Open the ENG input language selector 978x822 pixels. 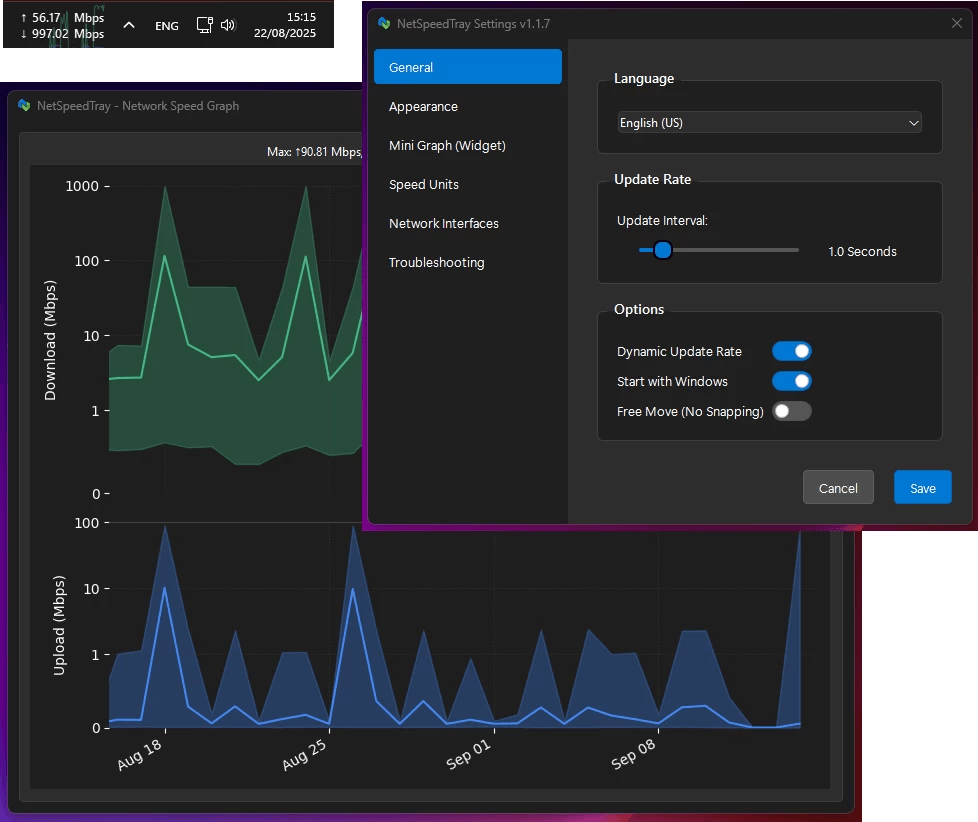166,25
